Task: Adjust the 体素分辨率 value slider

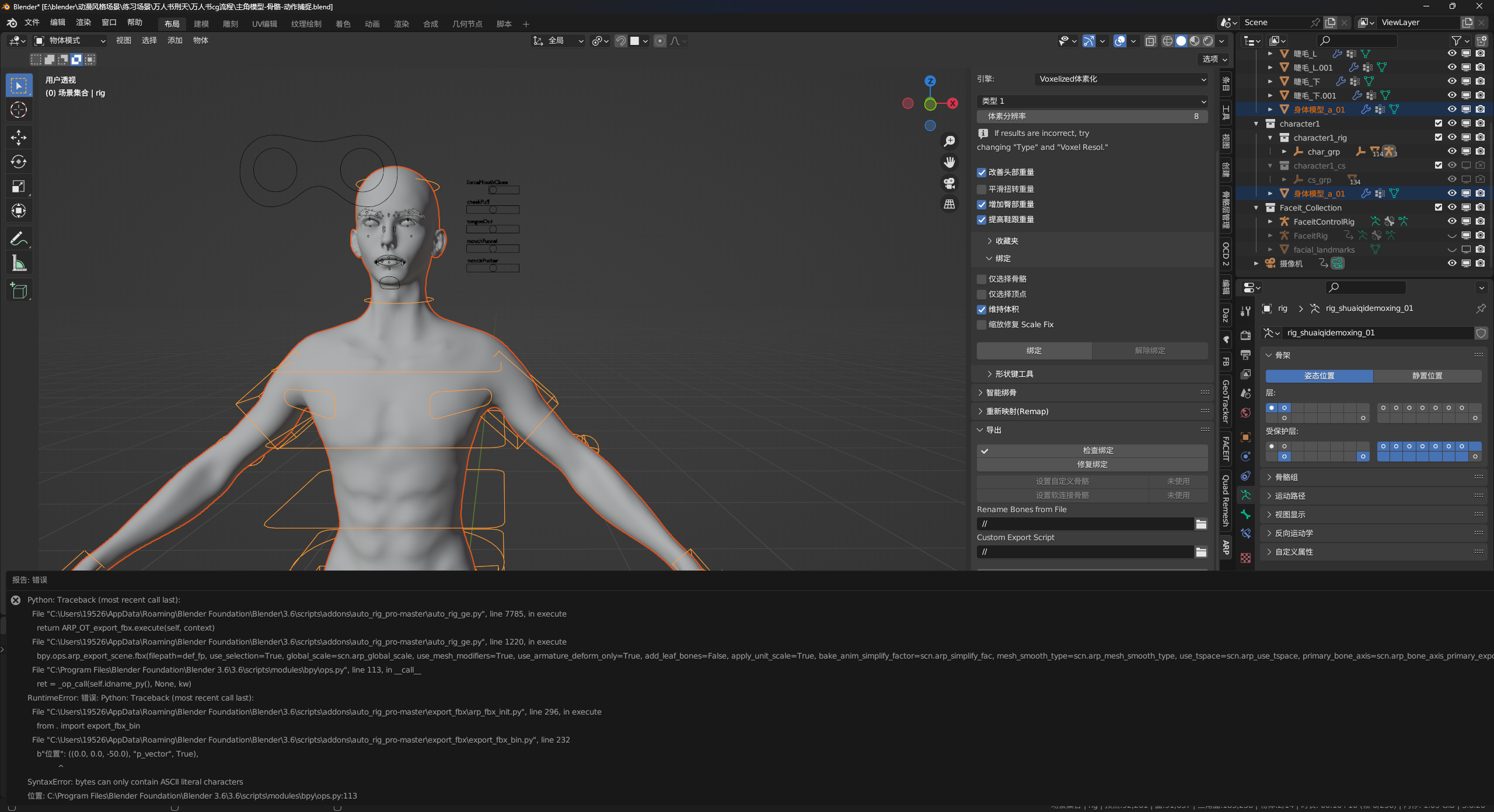Action: 1092,117
